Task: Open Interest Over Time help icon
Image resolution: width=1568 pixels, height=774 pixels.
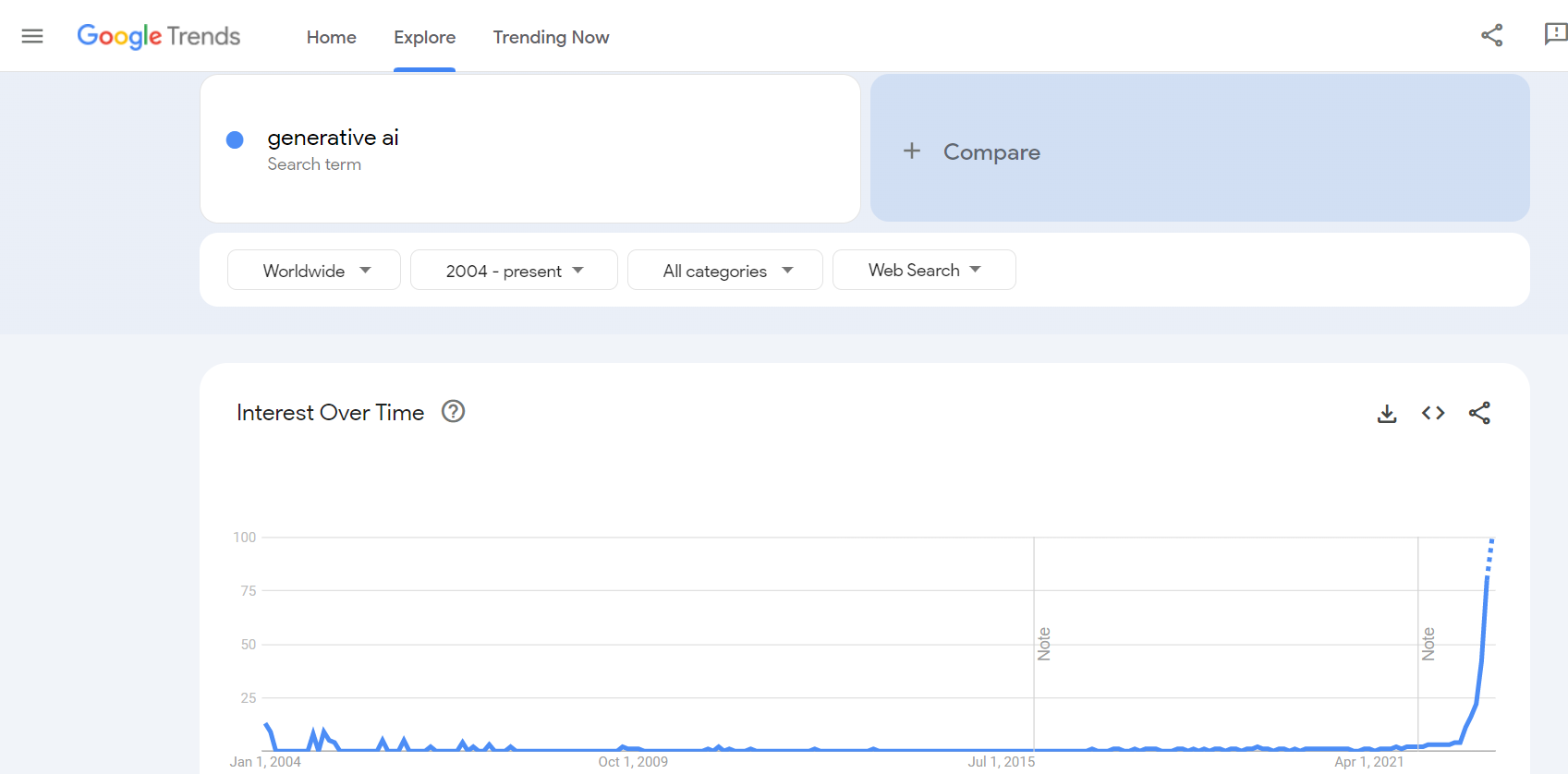Action: pyautogui.click(x=453, y=412)
